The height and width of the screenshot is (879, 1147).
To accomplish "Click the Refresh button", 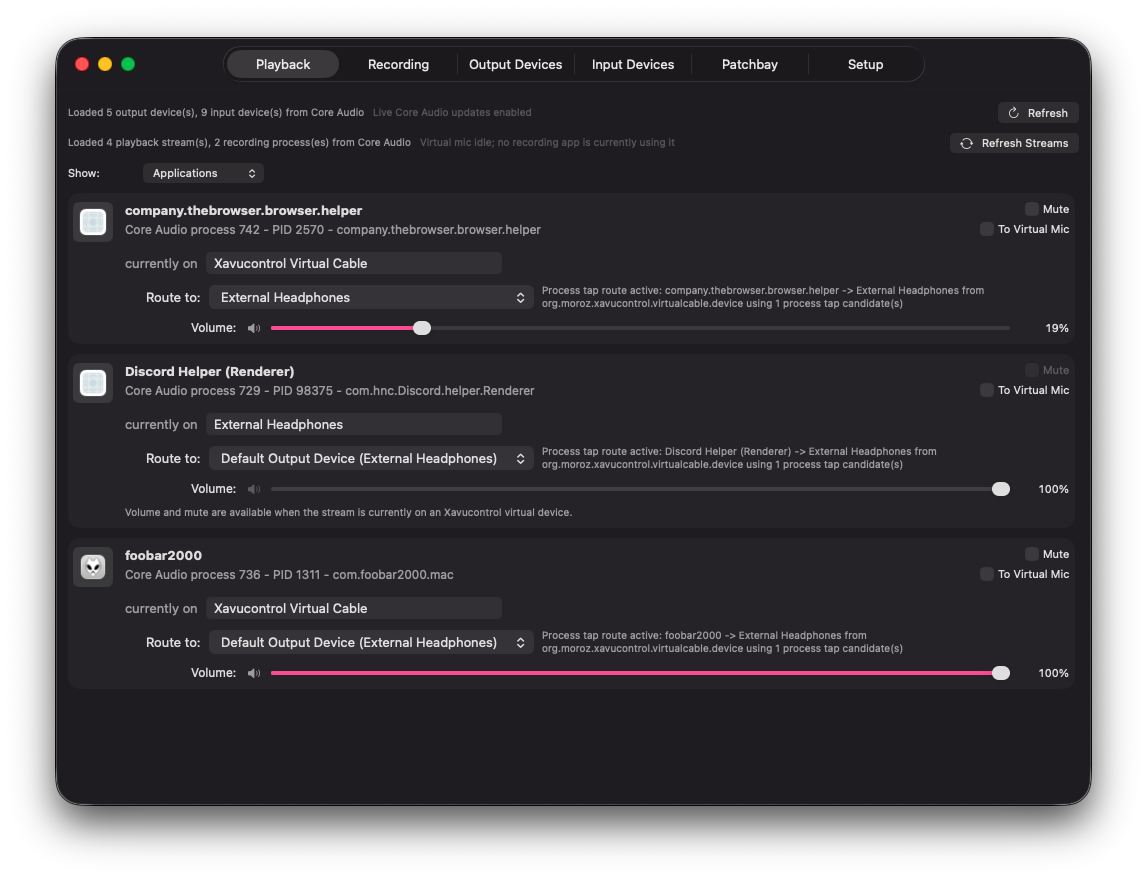I will [1038, 113].
